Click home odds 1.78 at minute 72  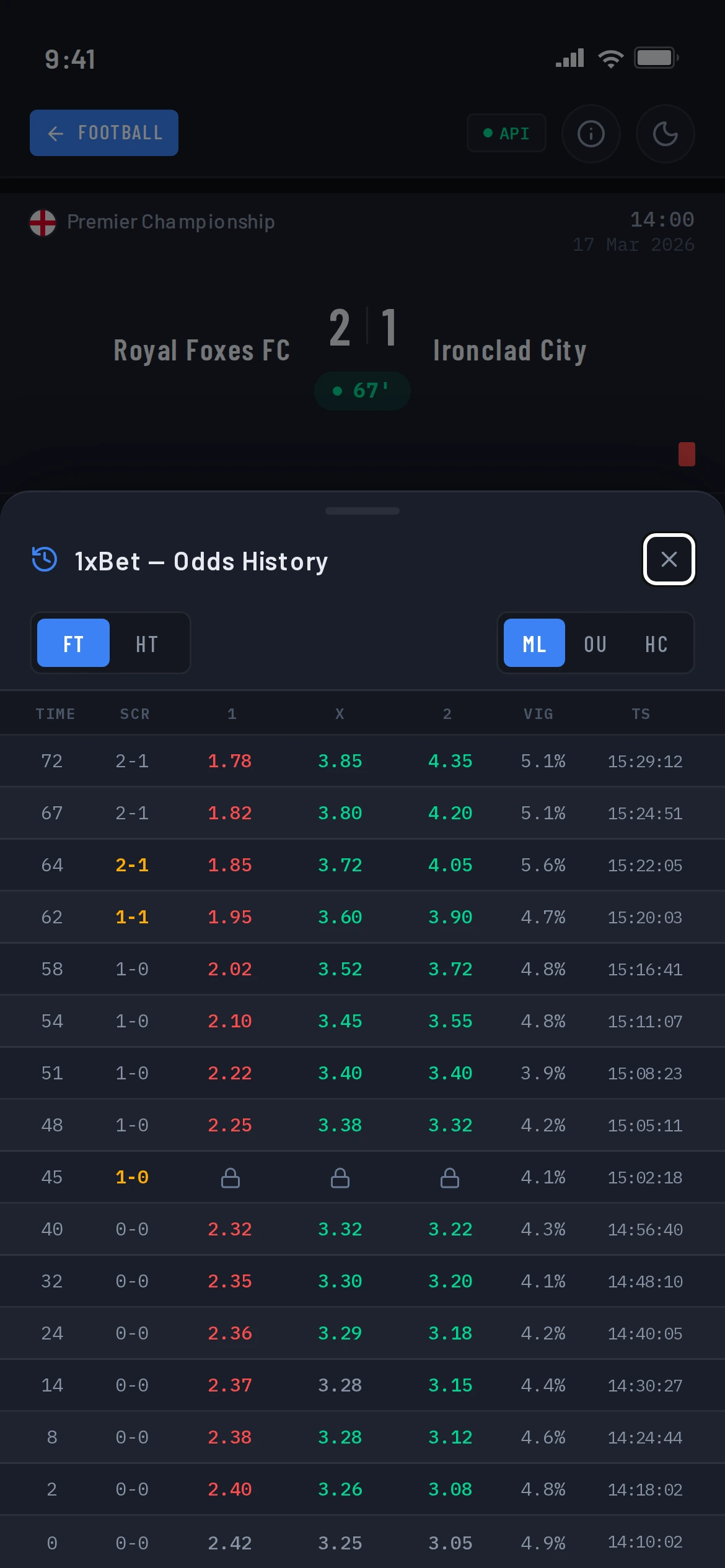pyautogui.click(x=230, y=761)
